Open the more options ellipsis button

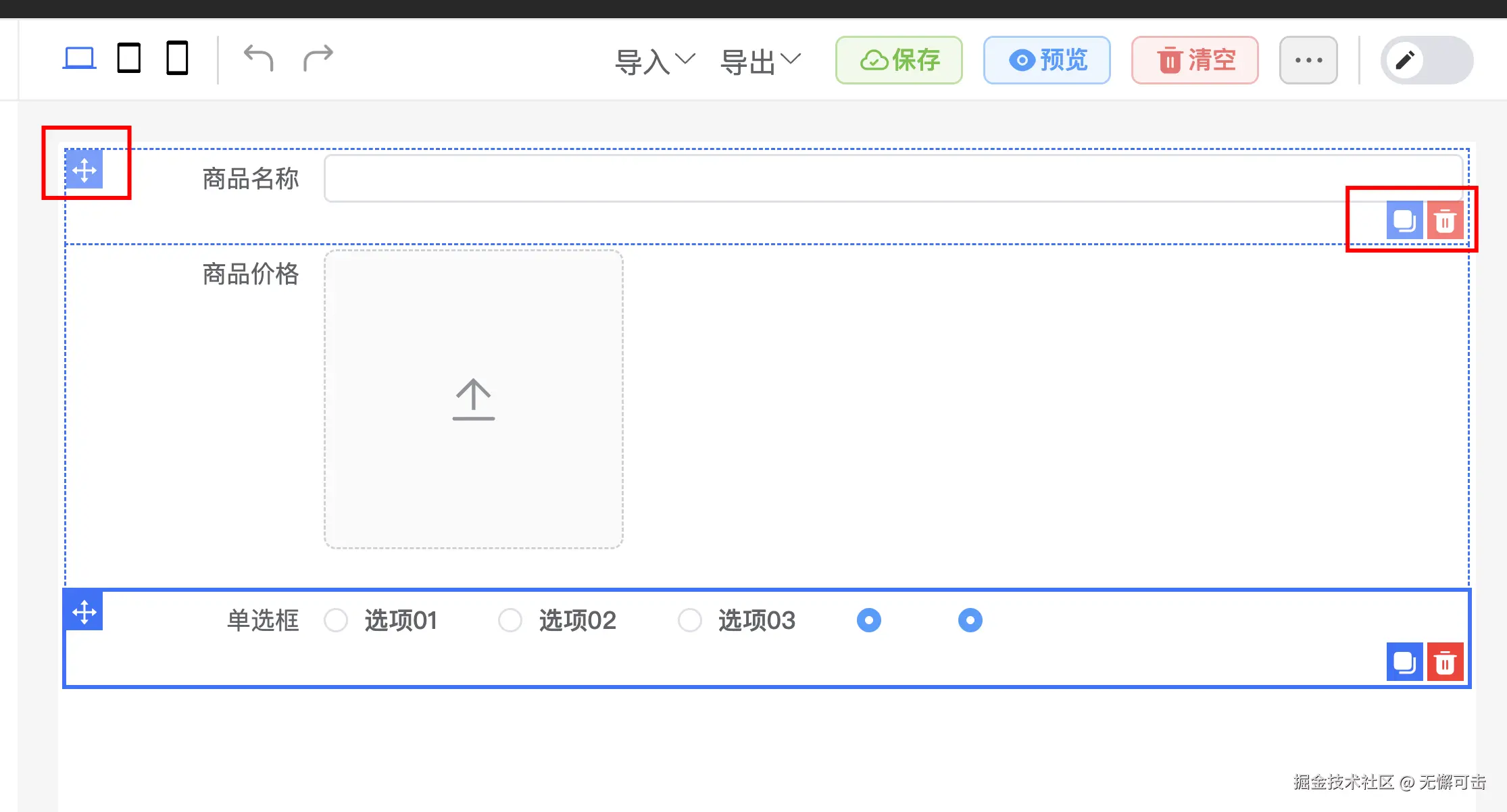1308,60
